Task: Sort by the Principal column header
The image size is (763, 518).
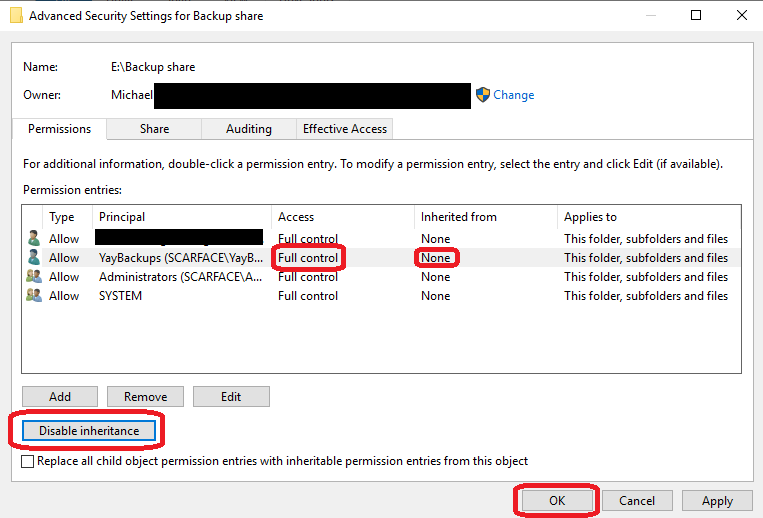Action: coord(121,217)
